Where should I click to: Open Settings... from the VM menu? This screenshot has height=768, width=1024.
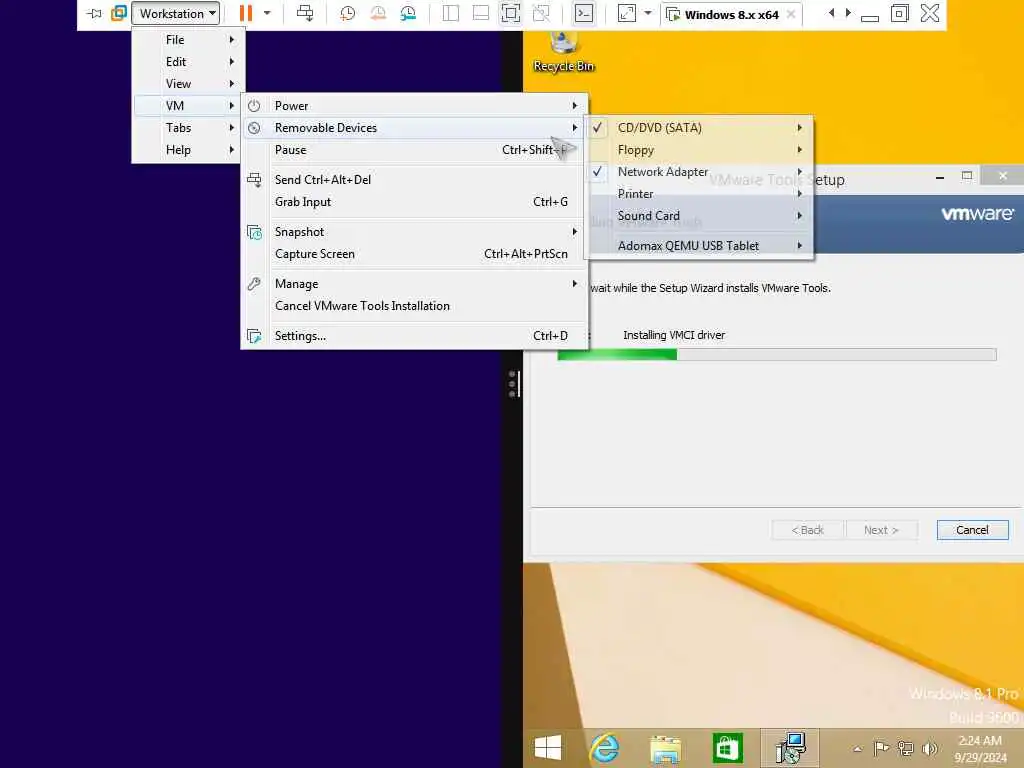click(x=414, y=336)
